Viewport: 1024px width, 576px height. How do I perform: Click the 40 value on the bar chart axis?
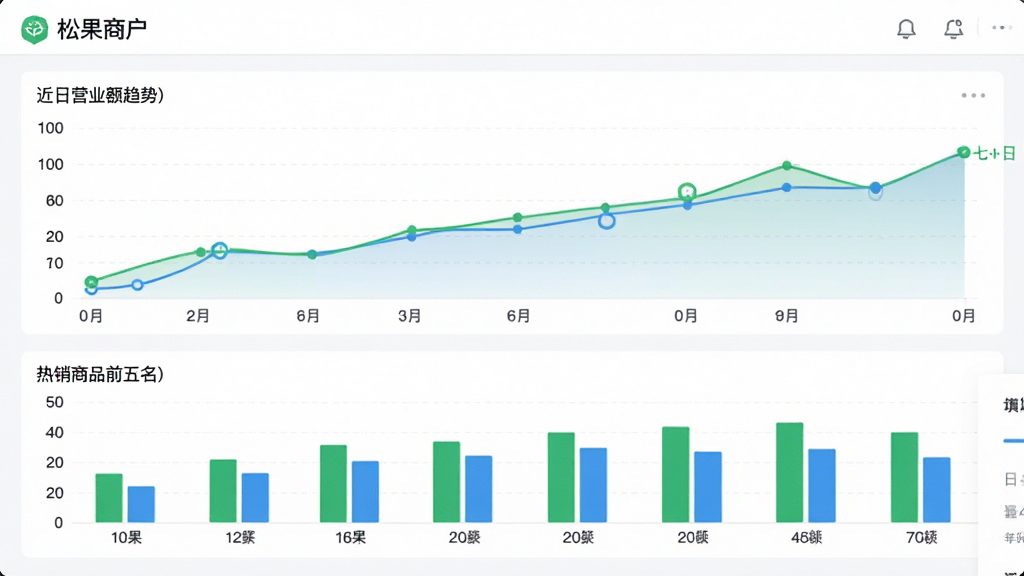point(54,432)
